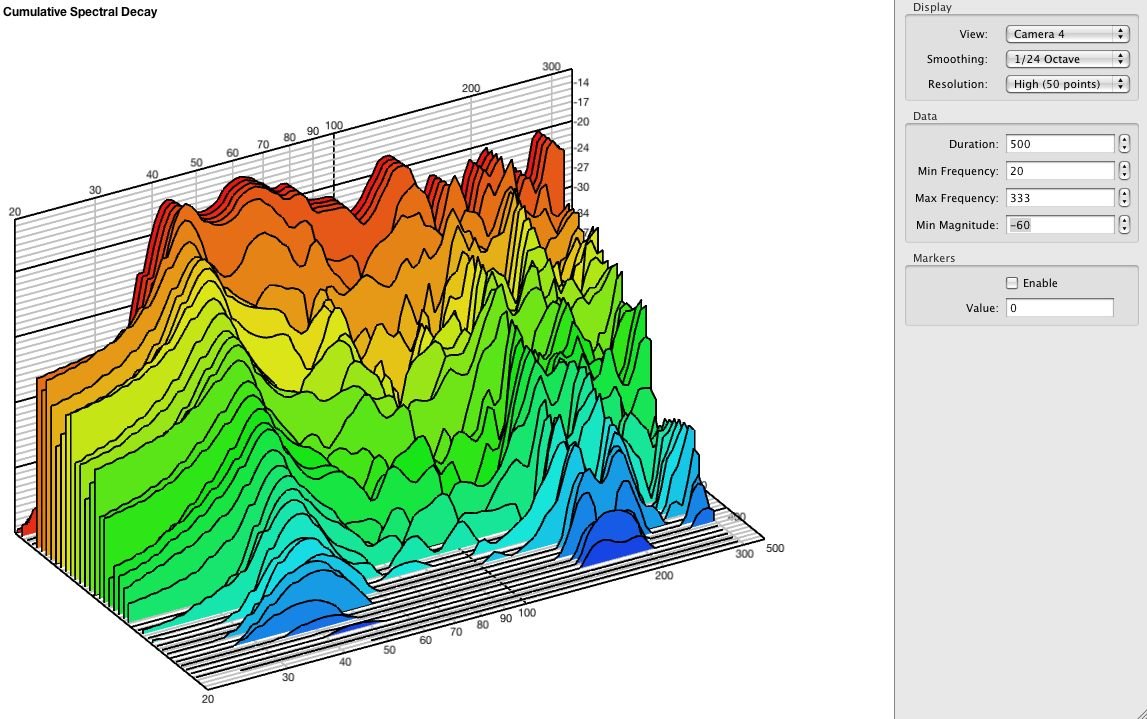Step Min Magnitude up with its arrow
Image resolution: width=1147 pixels, height=719 pixels.
tap(1125, 221)
